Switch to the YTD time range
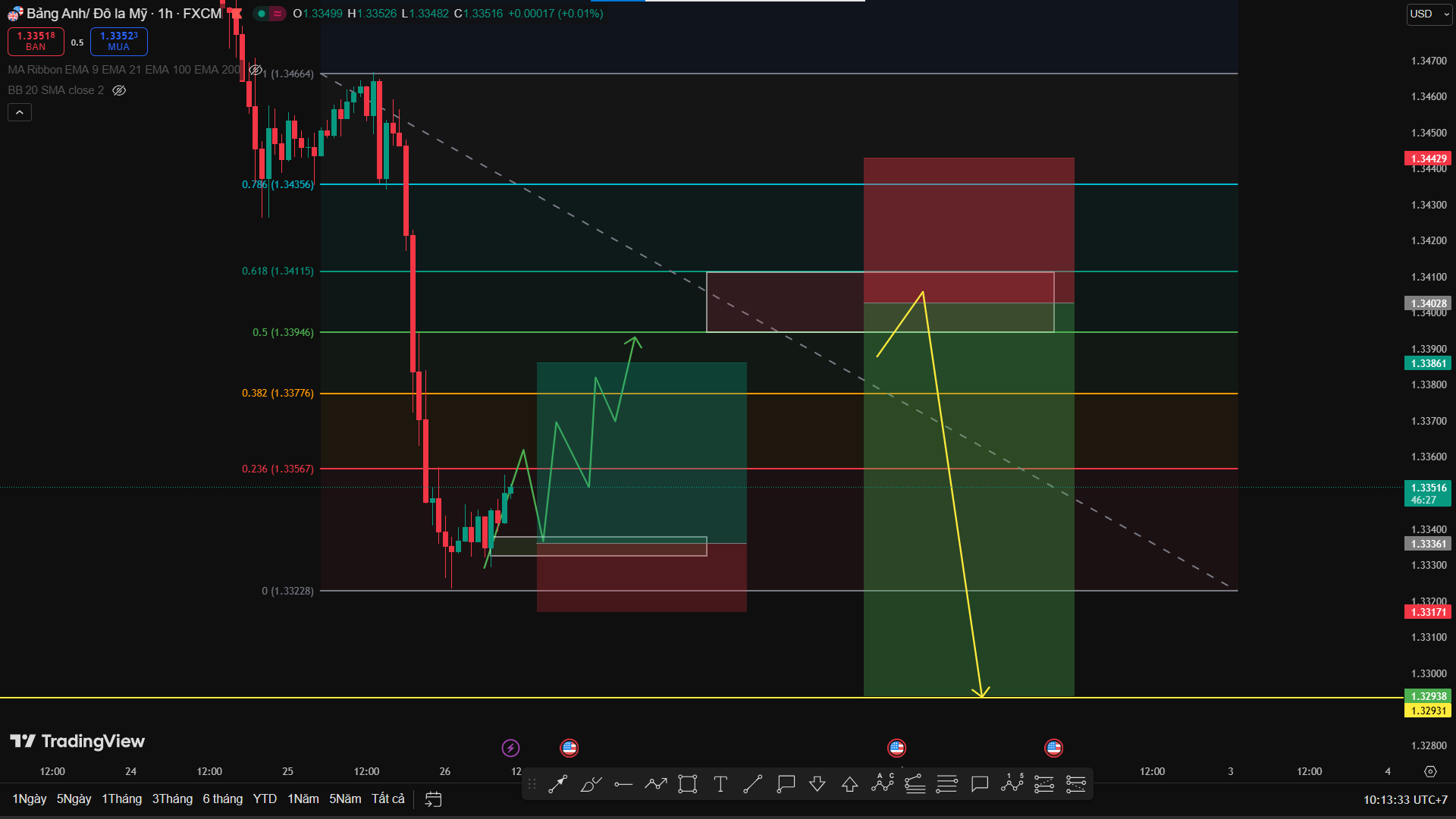Screen dimensions: 1456x819 tap(264, 799)
